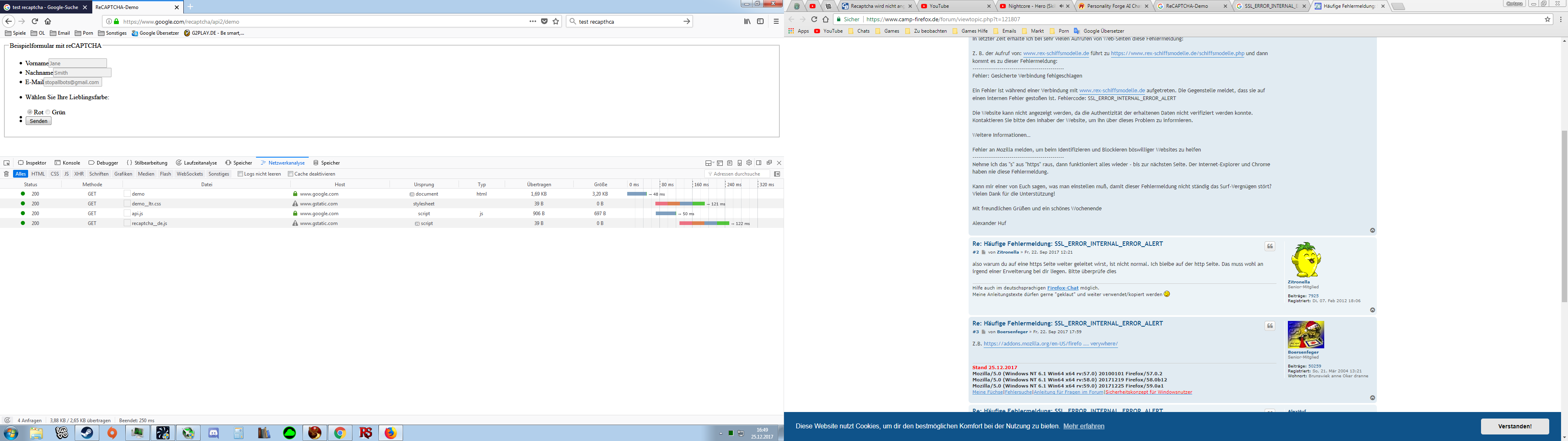Tick the 'Cache deaktivieren' checkbox
This screenshot has width=1568, height=441.
(290, 174)
